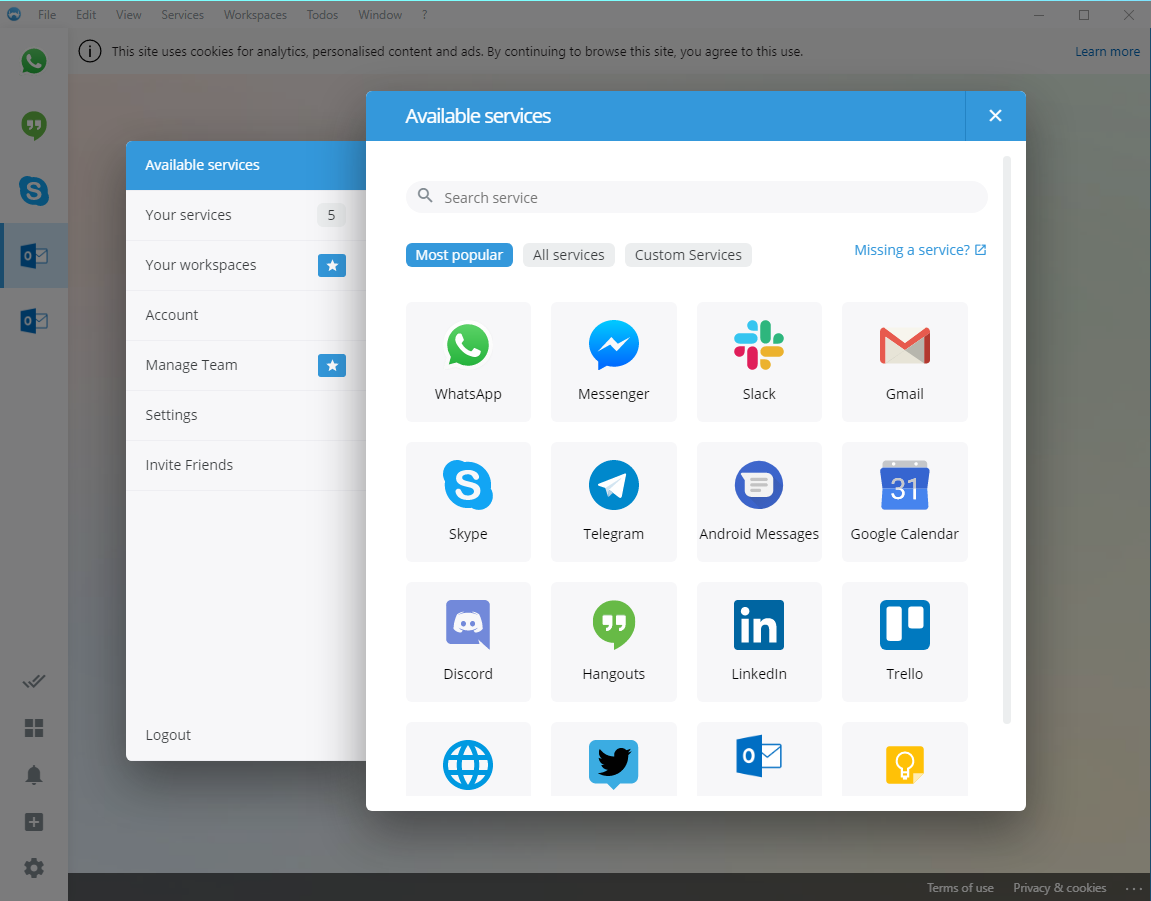
Task: Focus the Search service input field
Action: coord(697,198)
